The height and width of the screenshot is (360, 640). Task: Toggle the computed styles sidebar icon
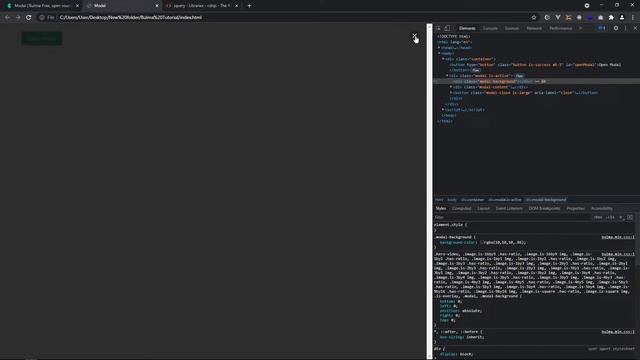tap(630, 217)
